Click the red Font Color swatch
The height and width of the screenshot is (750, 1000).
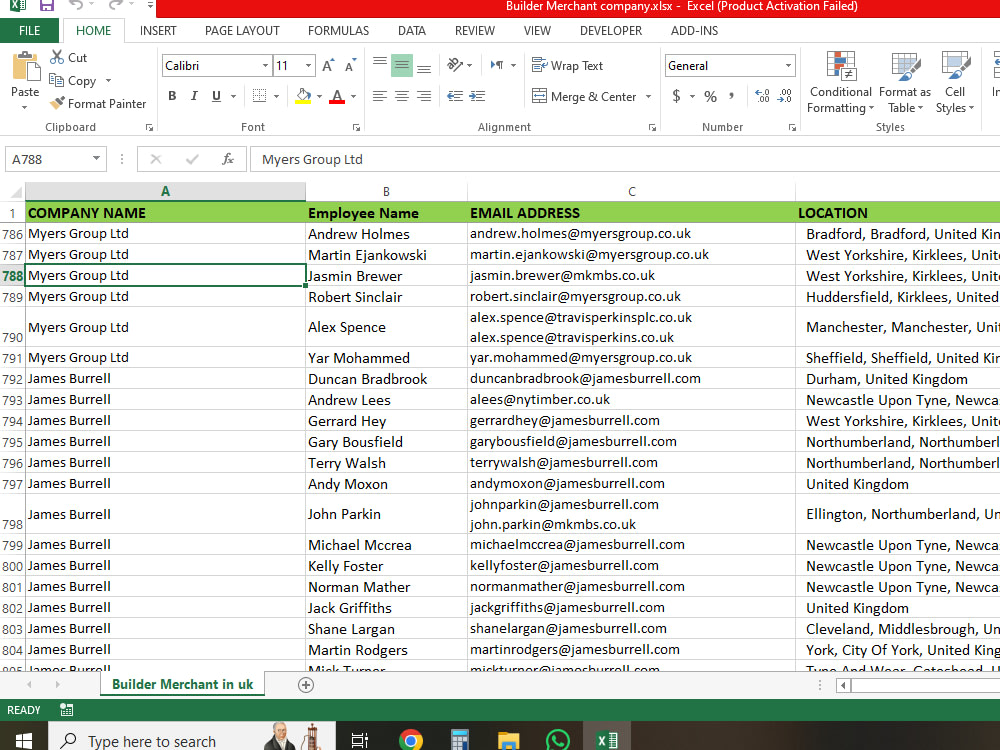click(x=339, y=101)
